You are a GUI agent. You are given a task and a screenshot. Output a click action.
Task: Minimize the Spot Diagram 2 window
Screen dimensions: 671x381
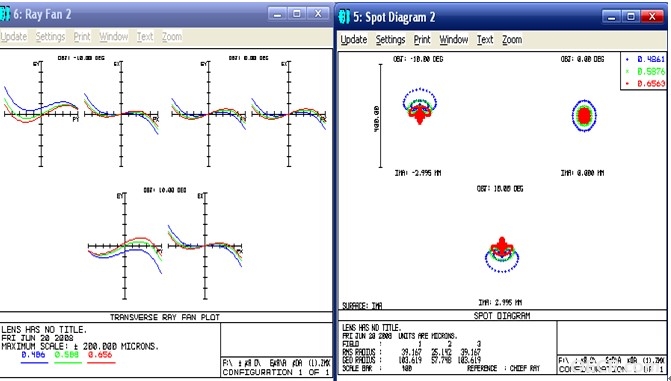coord(611,17)
